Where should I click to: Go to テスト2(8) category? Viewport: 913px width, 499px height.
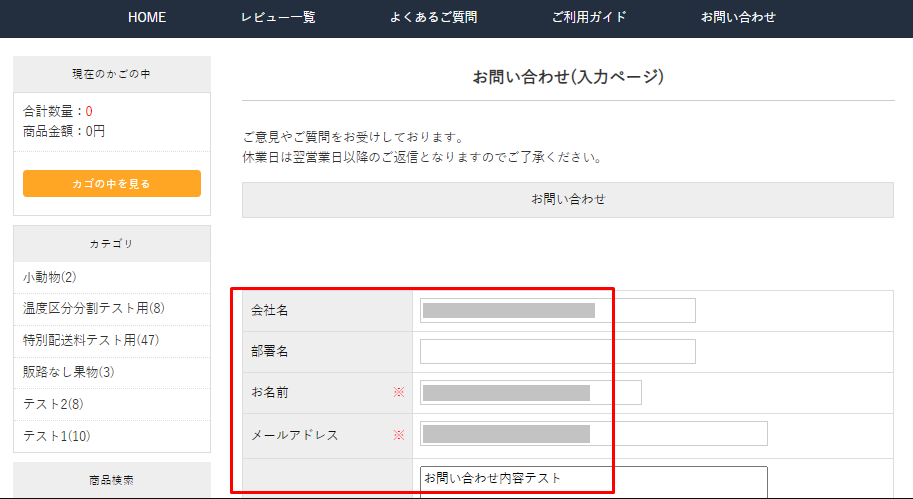[x=53, y=404]
